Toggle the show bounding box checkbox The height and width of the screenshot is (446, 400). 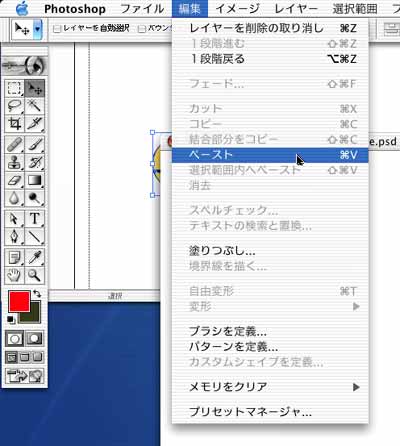(x=142, y=29)
